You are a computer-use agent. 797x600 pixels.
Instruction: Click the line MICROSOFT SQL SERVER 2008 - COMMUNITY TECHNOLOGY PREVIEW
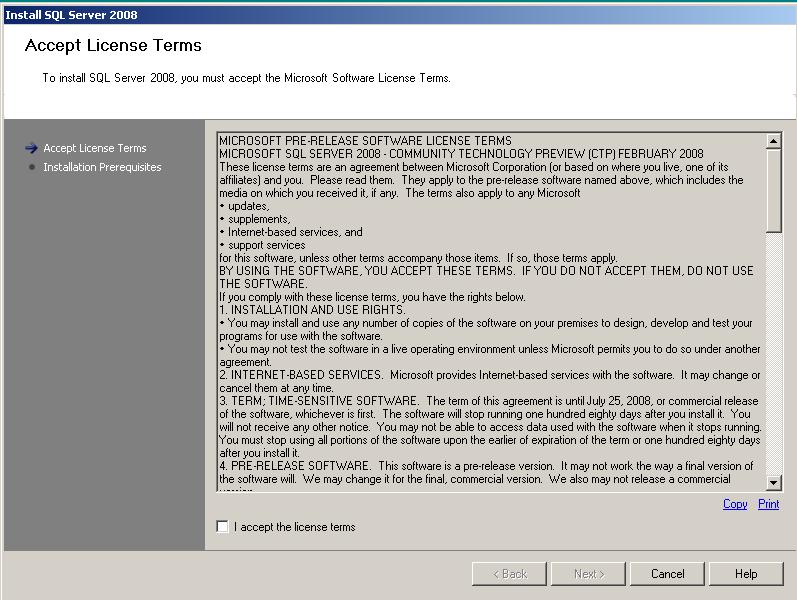[461, 154]
